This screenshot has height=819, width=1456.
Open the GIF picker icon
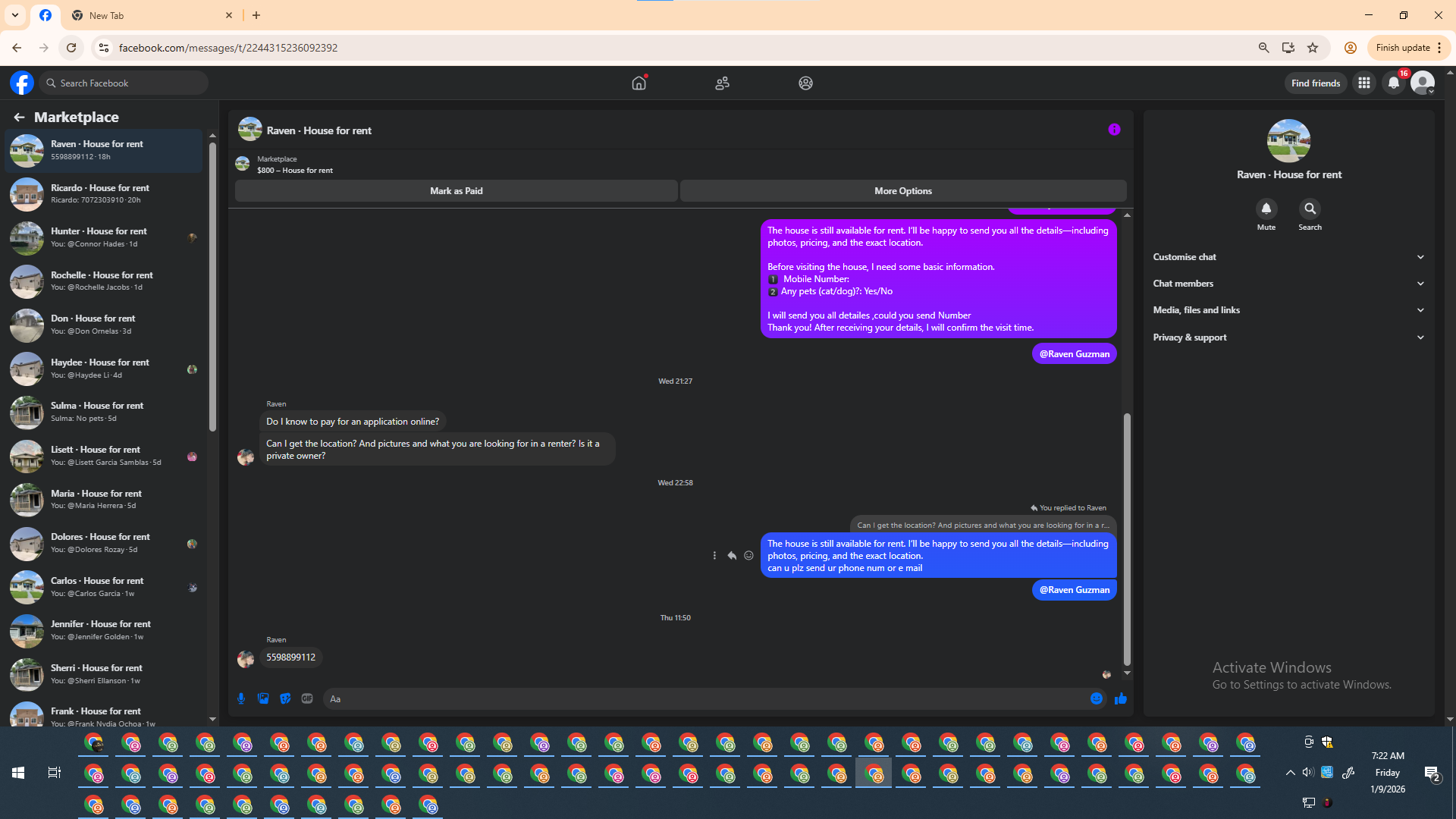pyautogui.click(x=307, y=698)
